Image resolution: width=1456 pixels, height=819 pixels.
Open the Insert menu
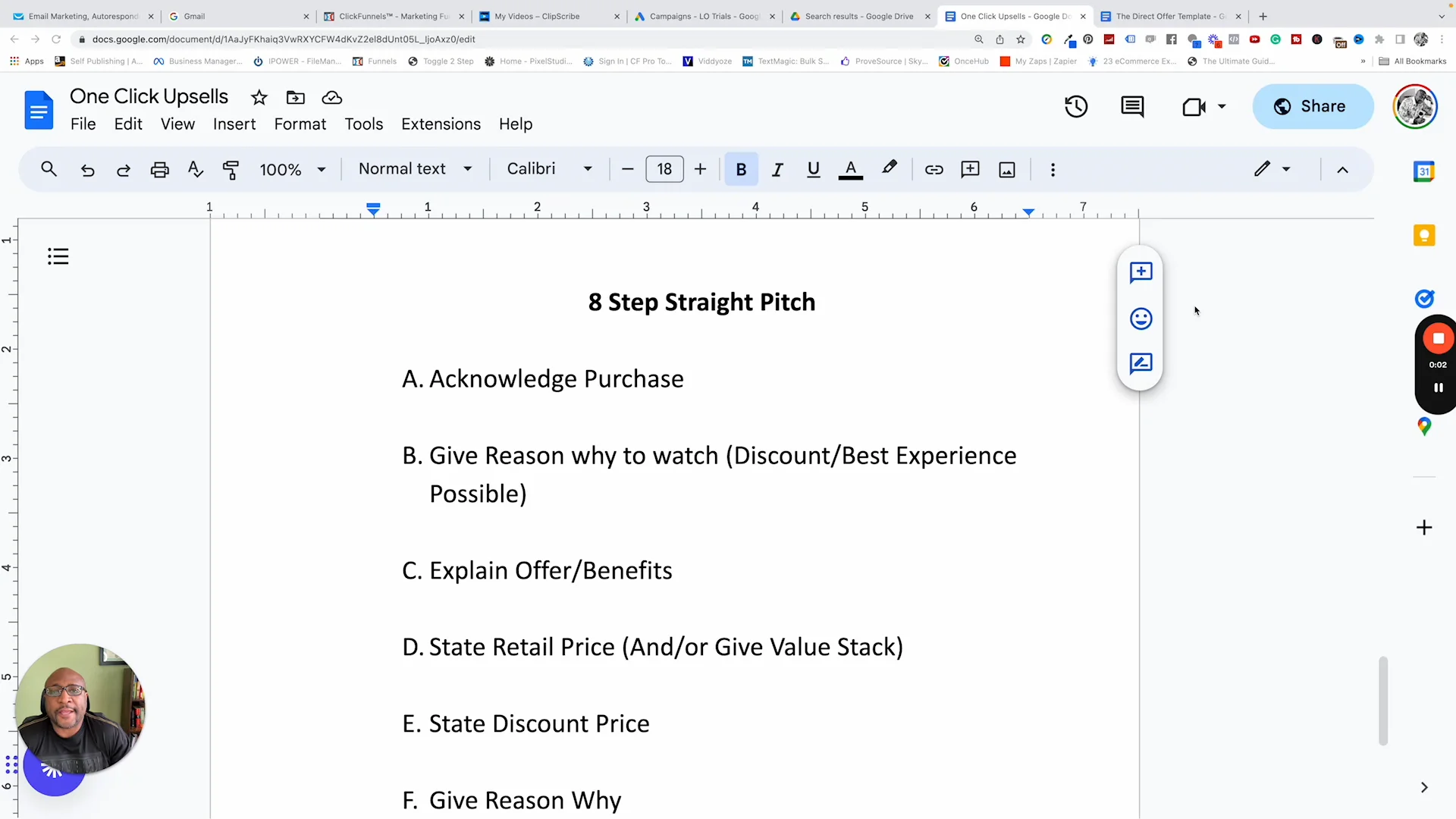click(234, 124)
